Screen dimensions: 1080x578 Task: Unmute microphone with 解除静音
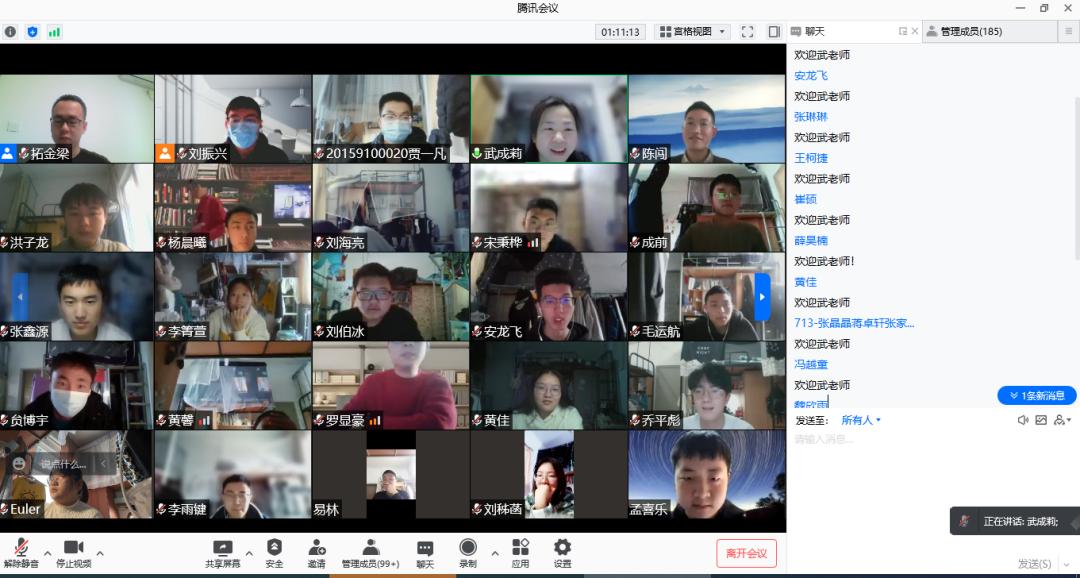[x=21, y=548]
